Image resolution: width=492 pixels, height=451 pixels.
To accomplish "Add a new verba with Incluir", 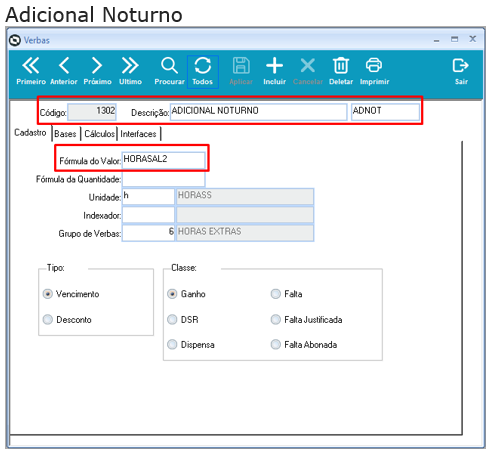I will pos(274,71).
